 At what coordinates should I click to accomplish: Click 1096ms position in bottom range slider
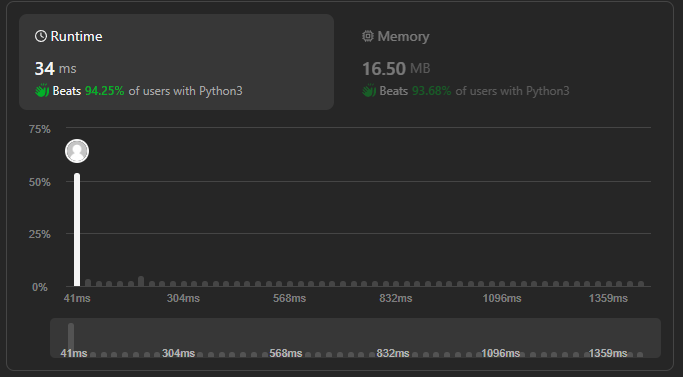[x=500, y=353]
